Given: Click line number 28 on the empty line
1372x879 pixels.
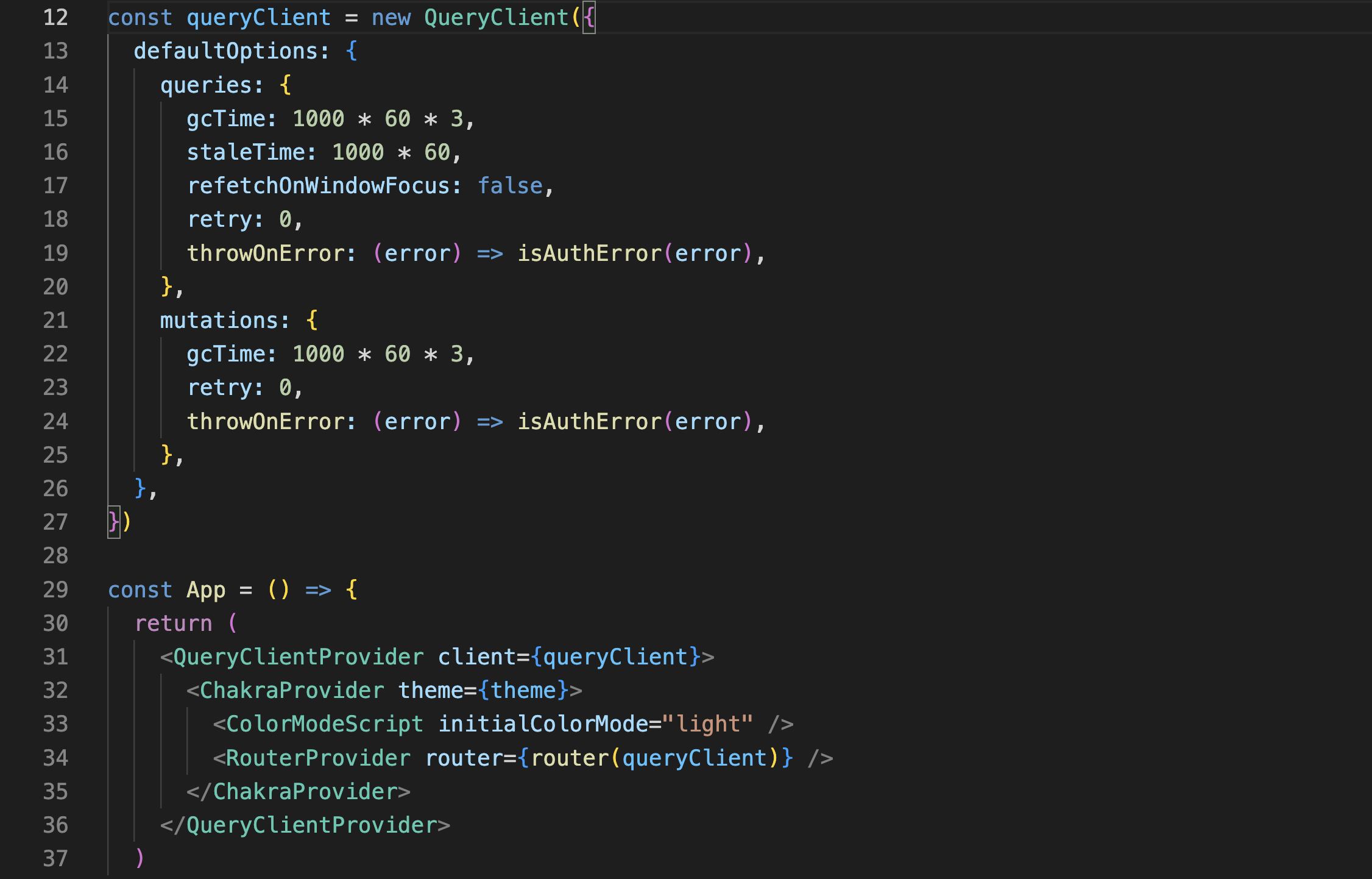Looking at the screenshot, I should pos(55,556).
